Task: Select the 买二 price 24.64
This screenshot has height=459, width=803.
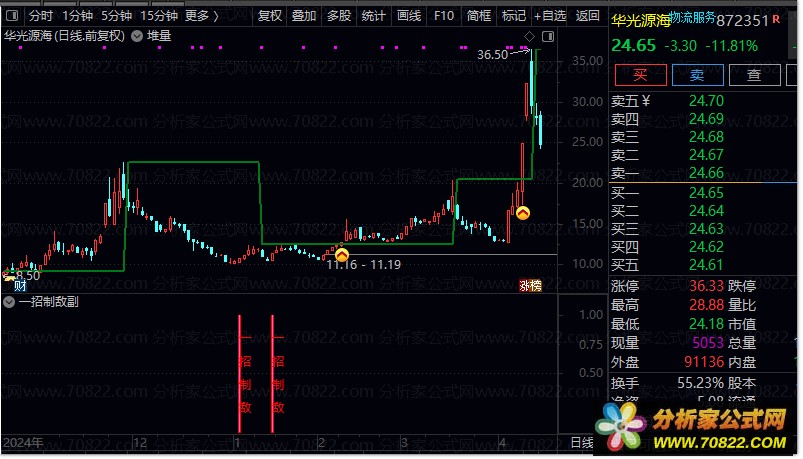Action: (x=706, y=211)
